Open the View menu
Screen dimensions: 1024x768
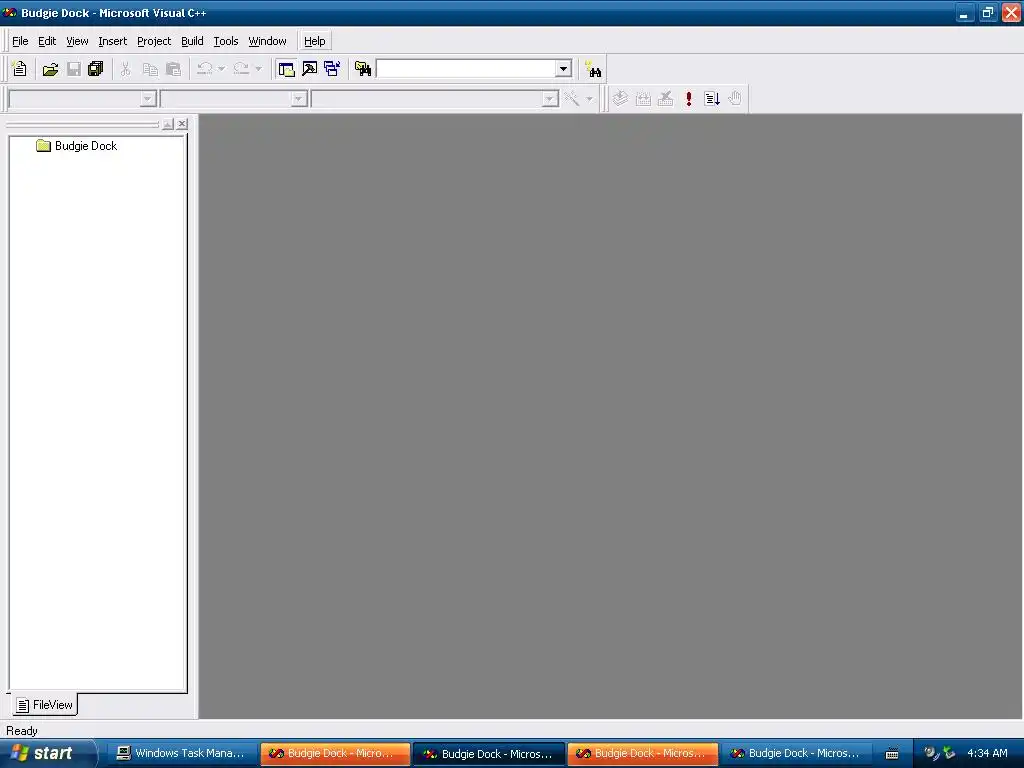pyautogui.click(x=77, y=41)
